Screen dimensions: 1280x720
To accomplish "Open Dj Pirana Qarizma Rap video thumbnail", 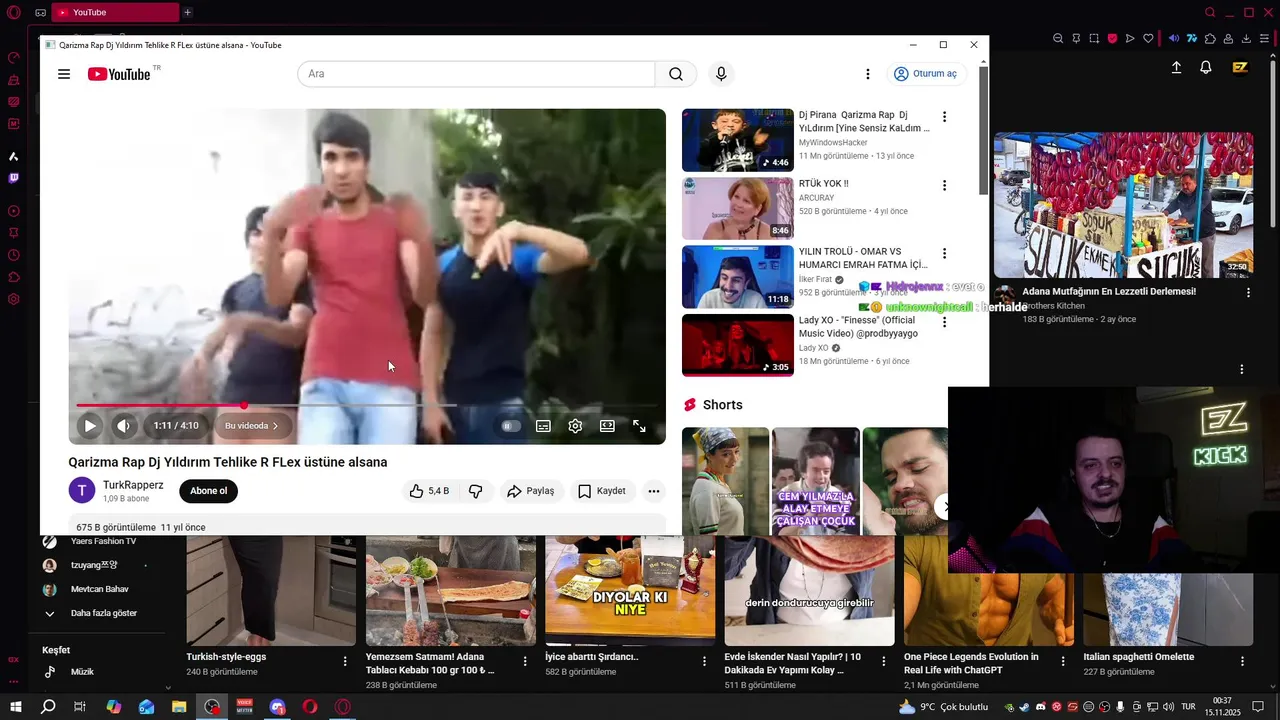I will coord(738,140).
